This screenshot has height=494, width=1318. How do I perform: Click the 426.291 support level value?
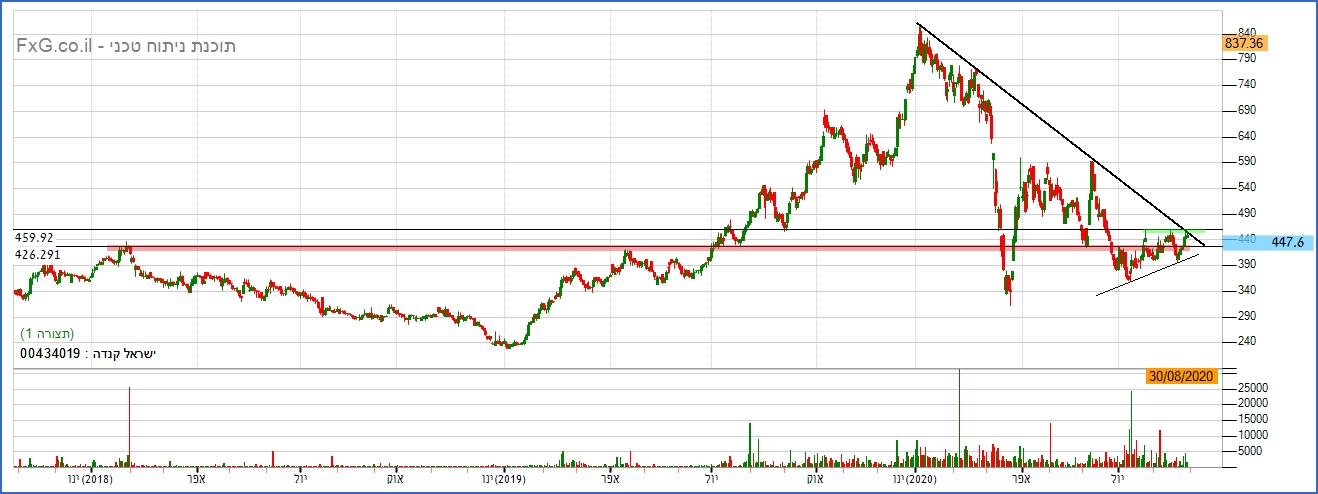(x=38, y=255)
